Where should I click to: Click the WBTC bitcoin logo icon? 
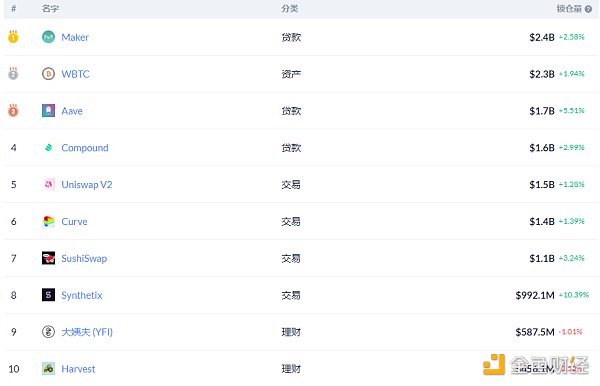pyautogui.click(x=48, y=74)
